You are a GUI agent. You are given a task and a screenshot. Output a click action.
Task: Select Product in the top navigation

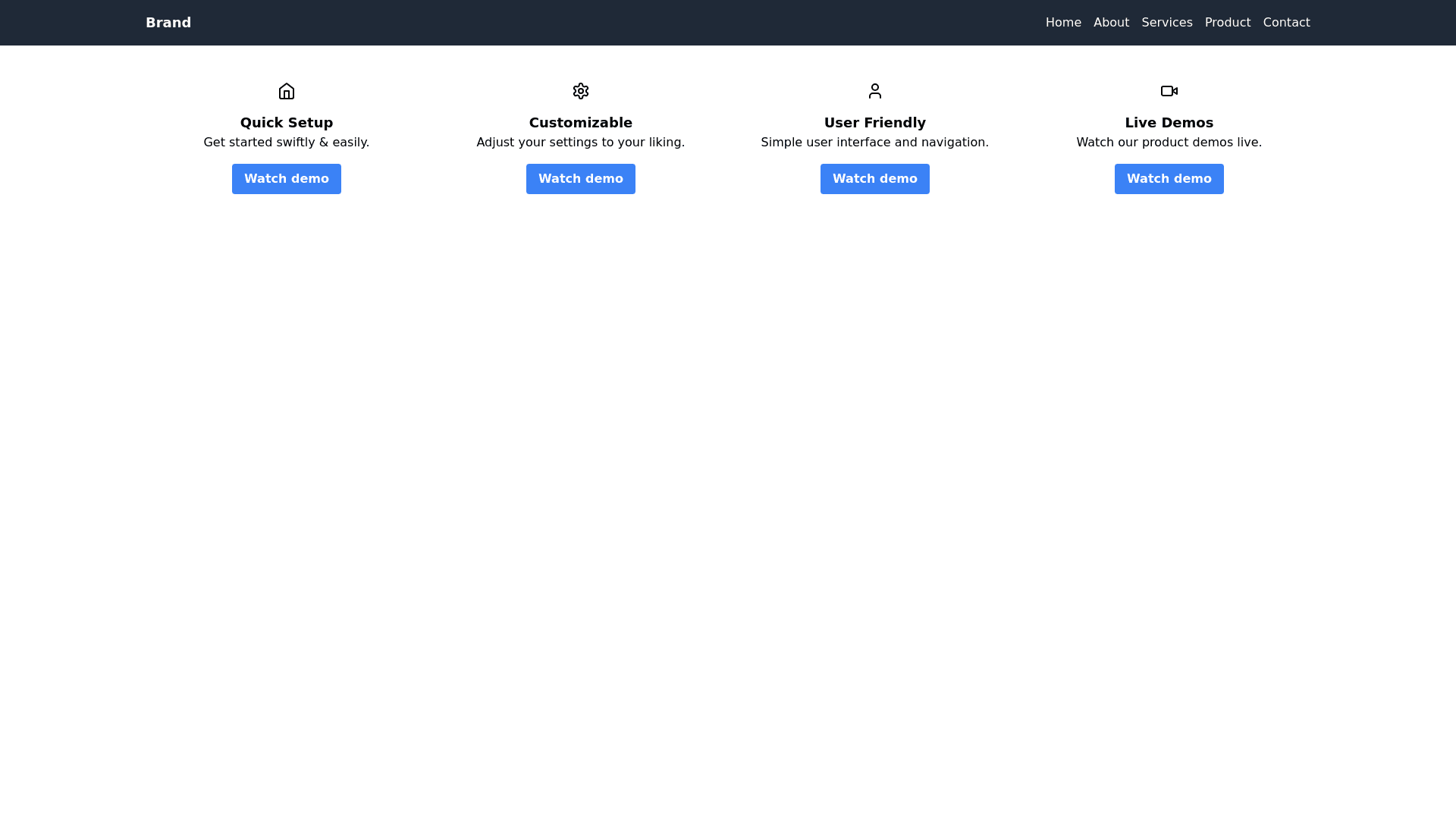tap(1227, 23)
